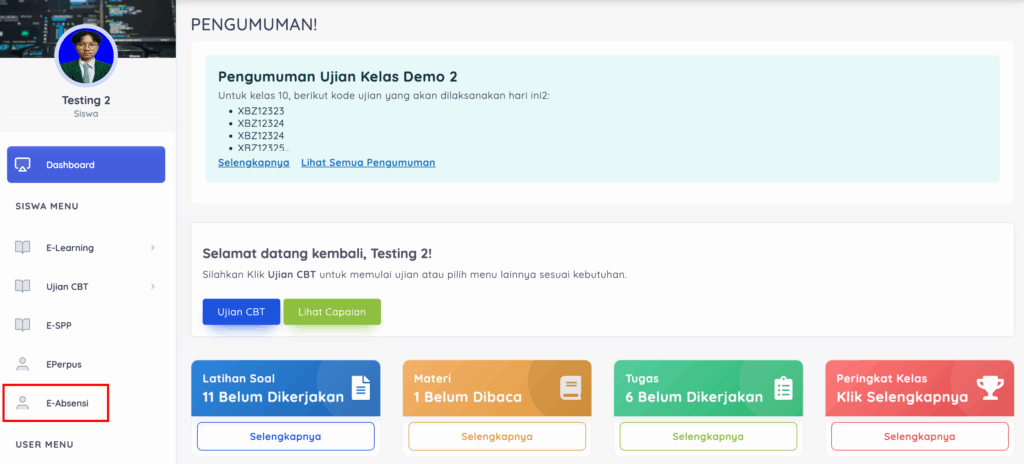Viewport: 1024px width, 464px height.
Task: Click the E-SPP book icon
Action: click(x=23, y=325)
